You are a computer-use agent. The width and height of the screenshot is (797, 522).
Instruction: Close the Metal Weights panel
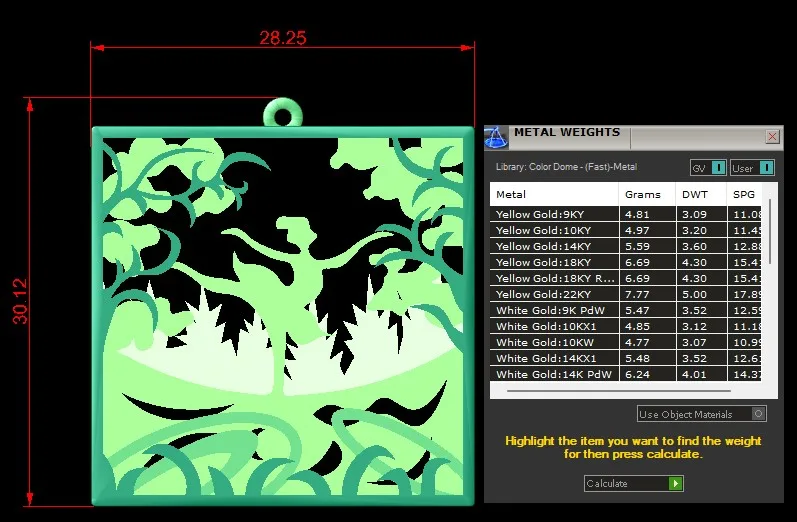pos(773,136)
